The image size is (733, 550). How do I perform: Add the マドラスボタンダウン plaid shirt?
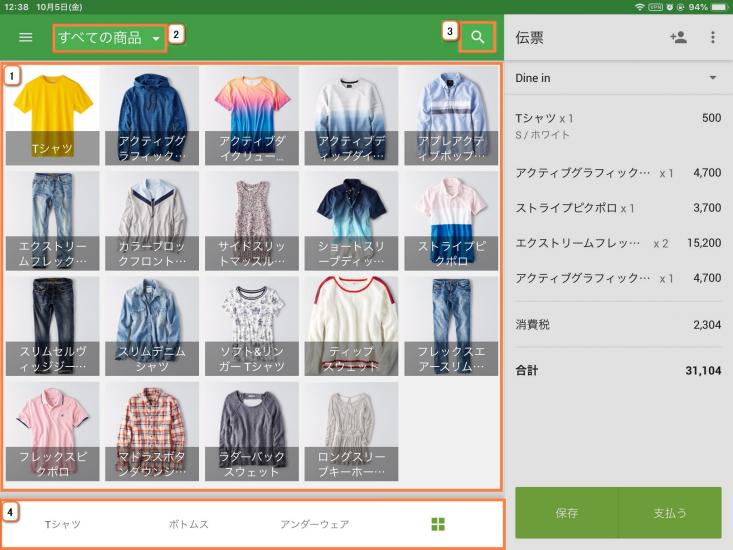[152, 431]
